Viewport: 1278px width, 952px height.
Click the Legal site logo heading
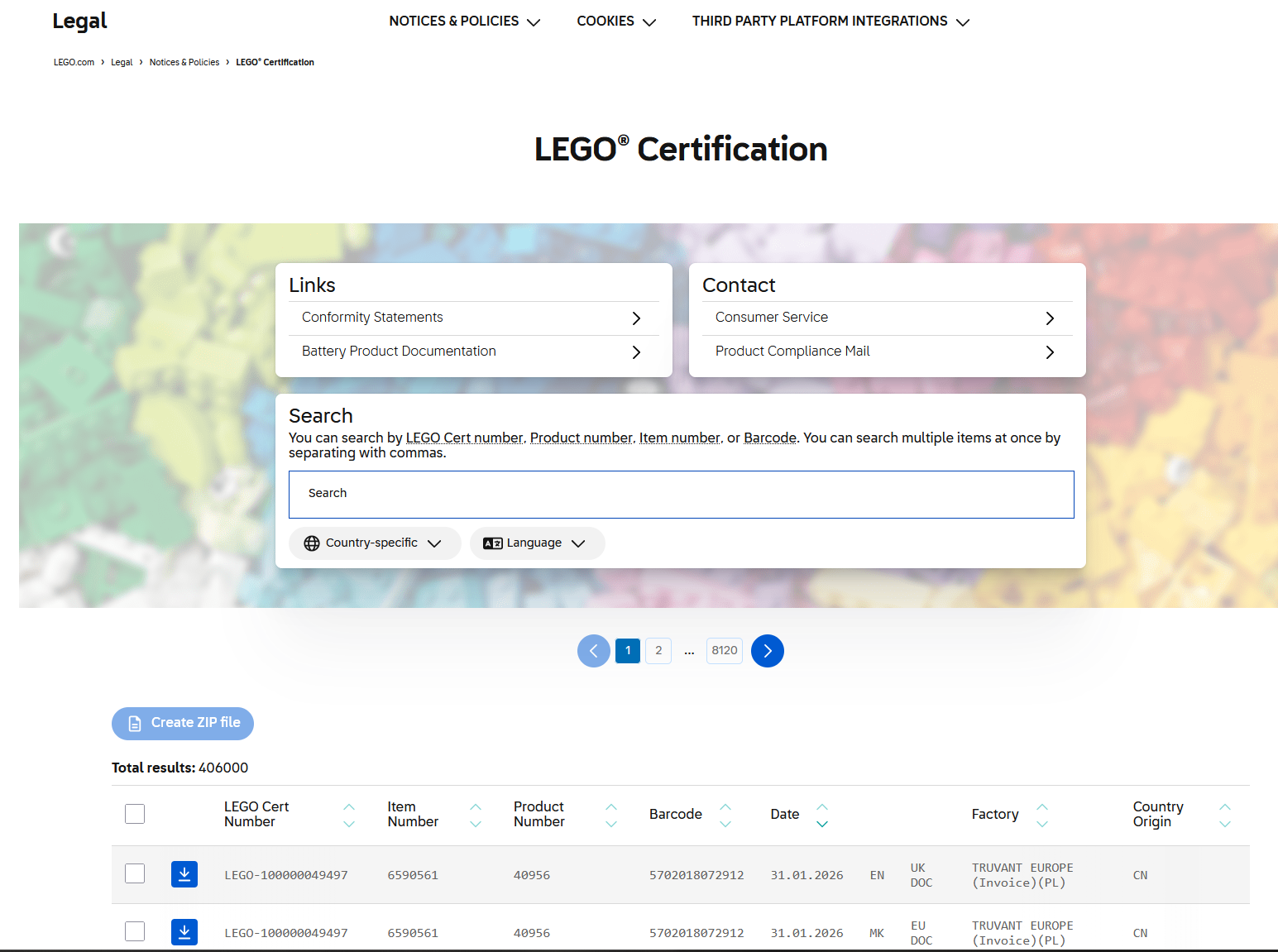[x=79, y=22]
